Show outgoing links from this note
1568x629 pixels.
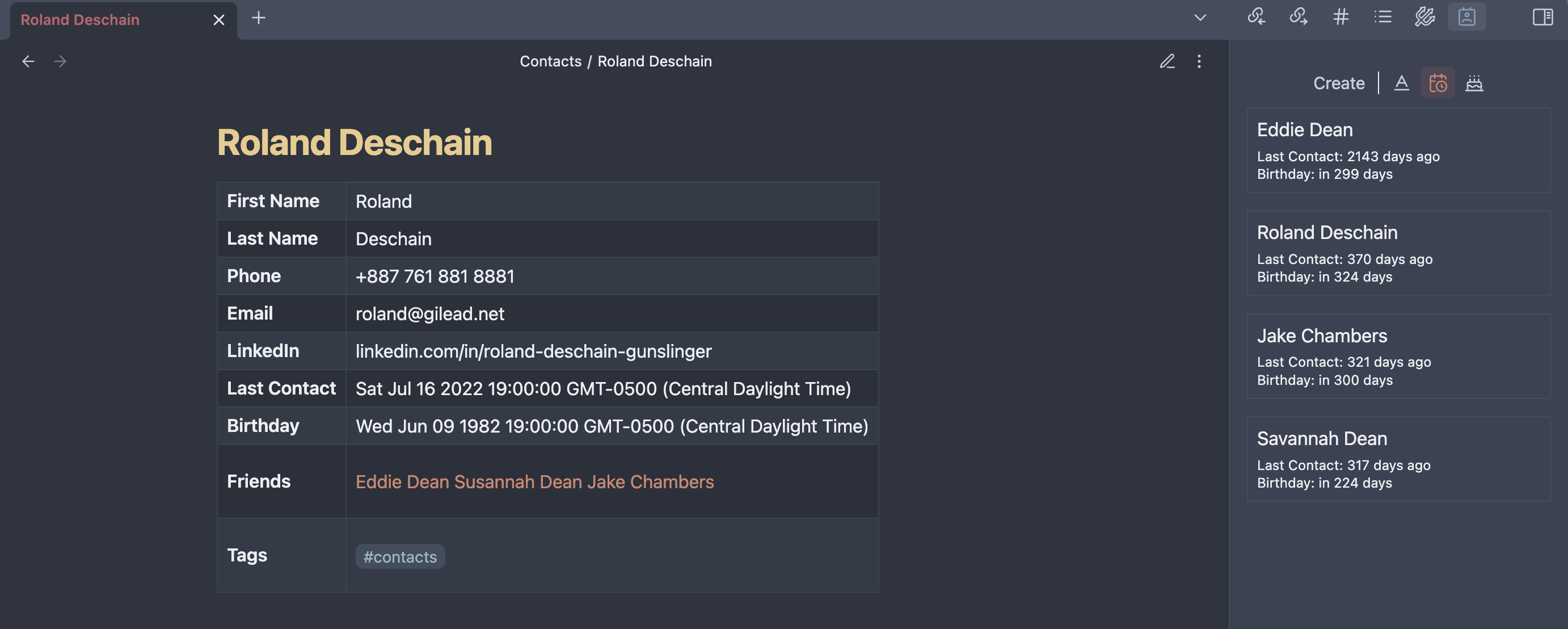1299,18
